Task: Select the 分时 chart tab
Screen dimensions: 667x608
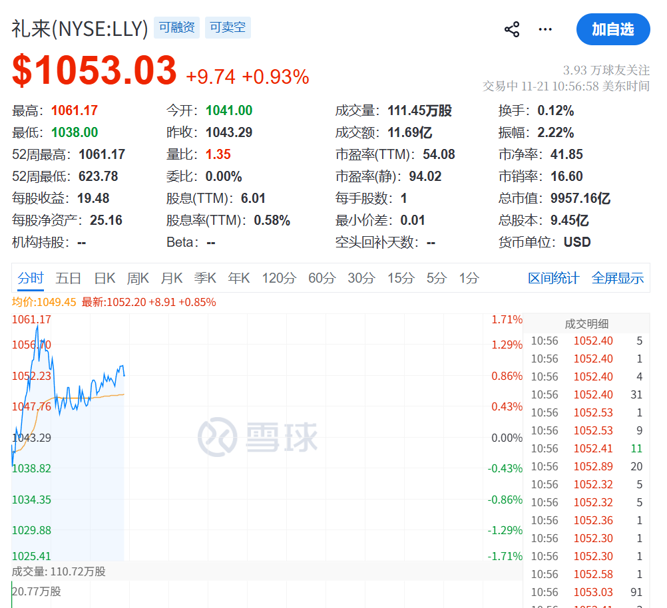Action: (30, 278)
